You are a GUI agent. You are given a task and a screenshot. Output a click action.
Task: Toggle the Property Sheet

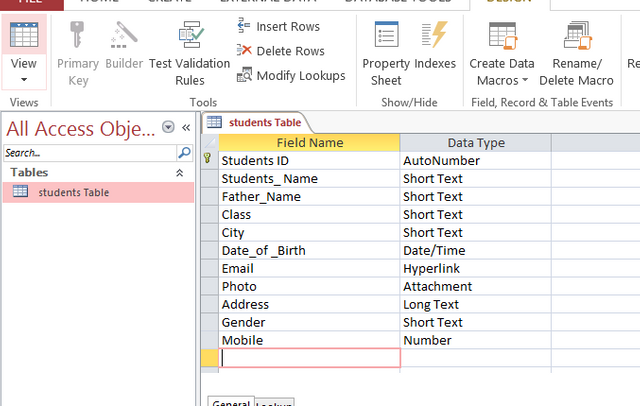point(386,54)
